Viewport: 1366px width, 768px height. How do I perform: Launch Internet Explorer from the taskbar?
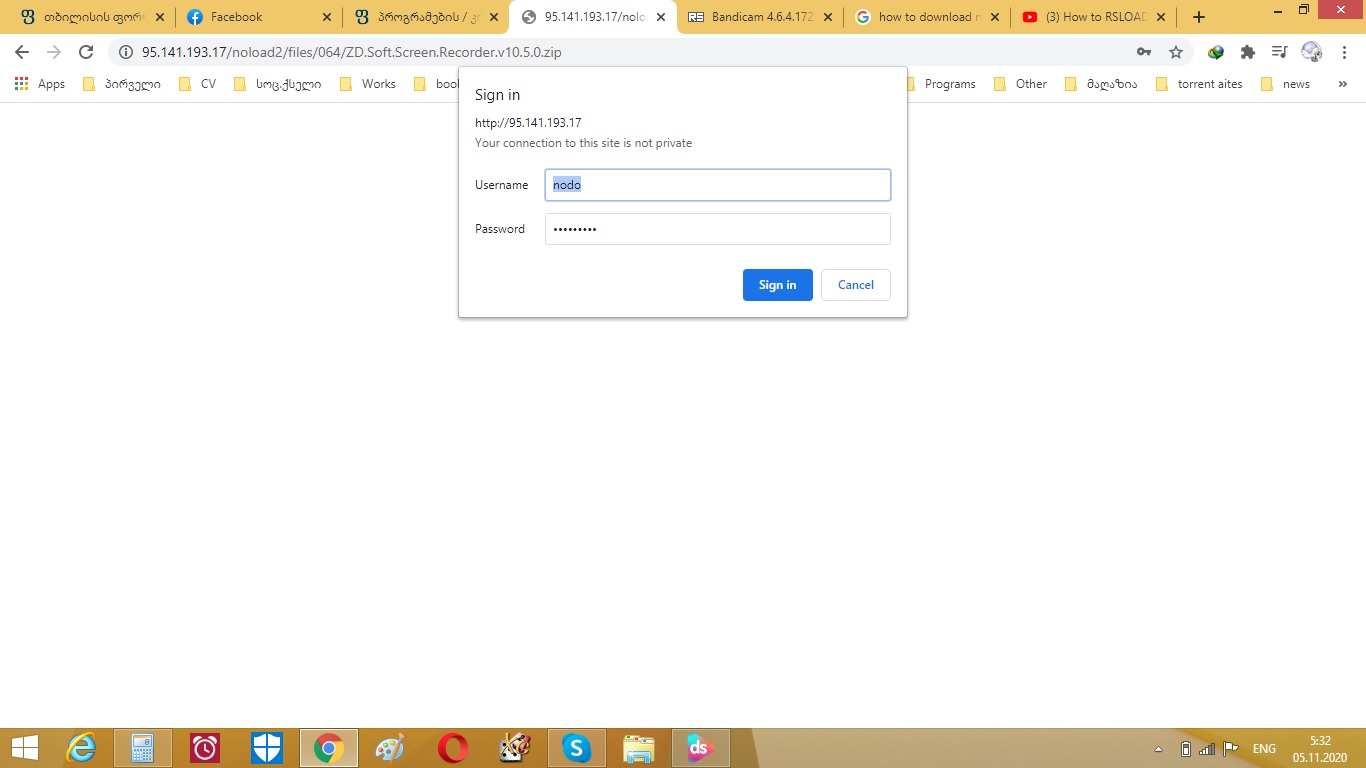(81, 748)
